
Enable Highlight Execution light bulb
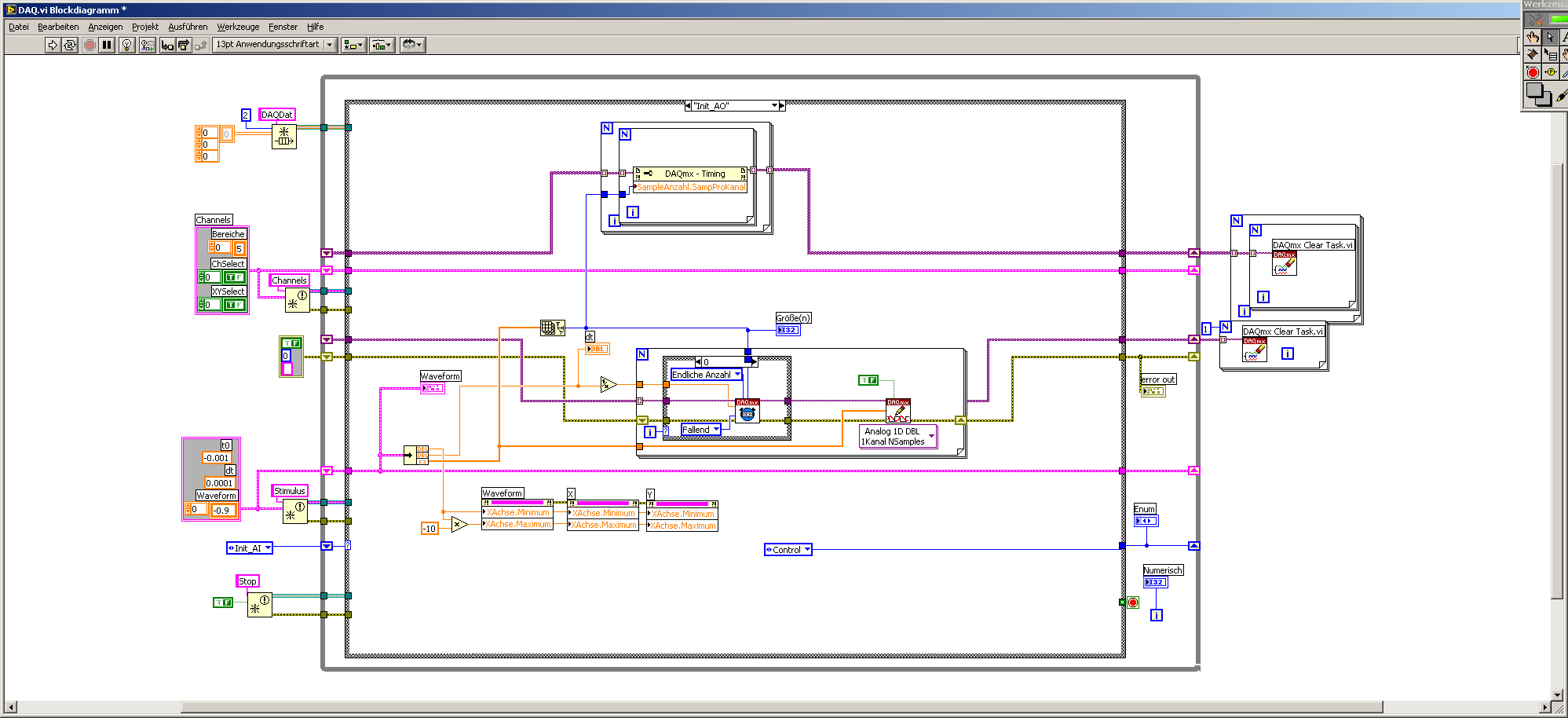click(x=126, y=45)
